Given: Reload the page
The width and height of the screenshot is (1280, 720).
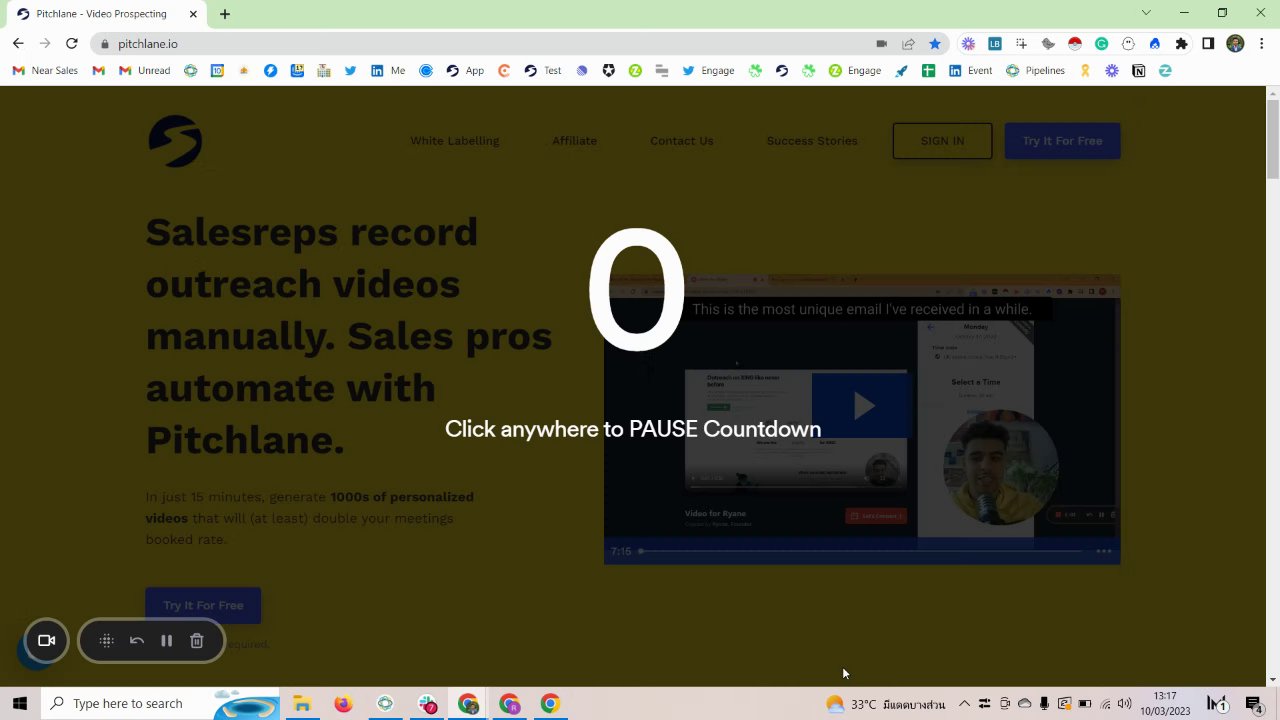Looking at the screenshot, I should point(72,44).
